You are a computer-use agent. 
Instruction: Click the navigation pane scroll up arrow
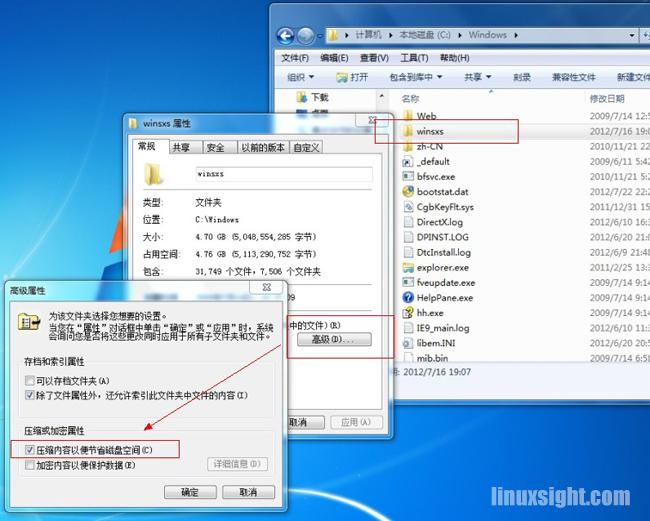coord(381,97)
